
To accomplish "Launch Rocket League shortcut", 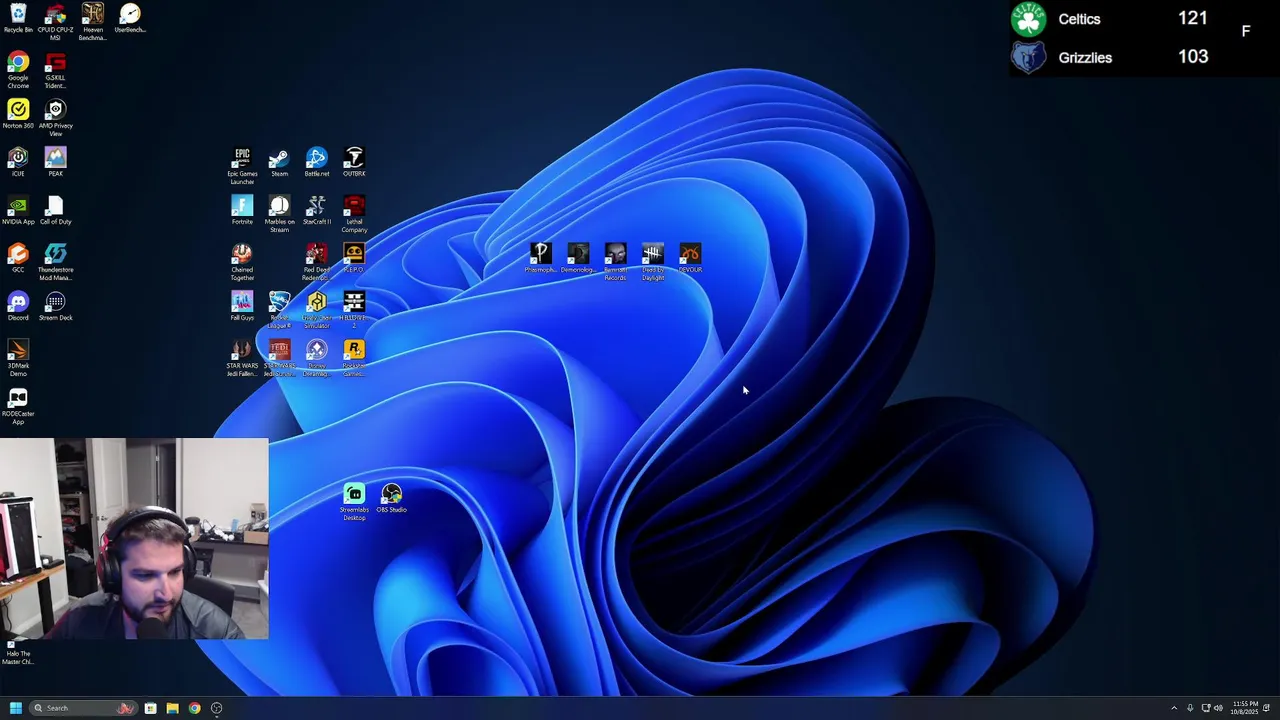I will (279, 310).
